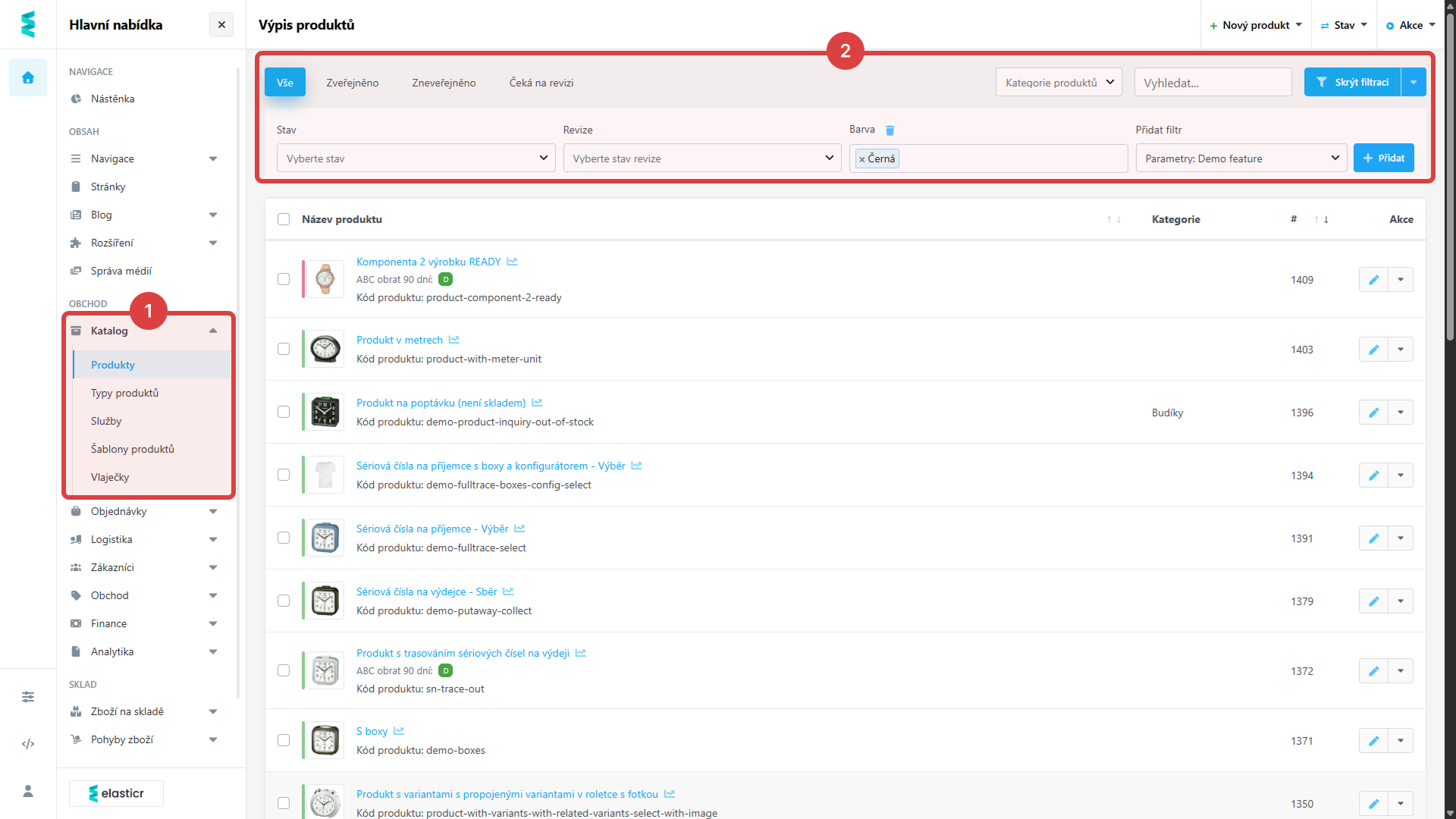Remove the Černá color tag
The image size is (1456, 819).
(862, 159)
